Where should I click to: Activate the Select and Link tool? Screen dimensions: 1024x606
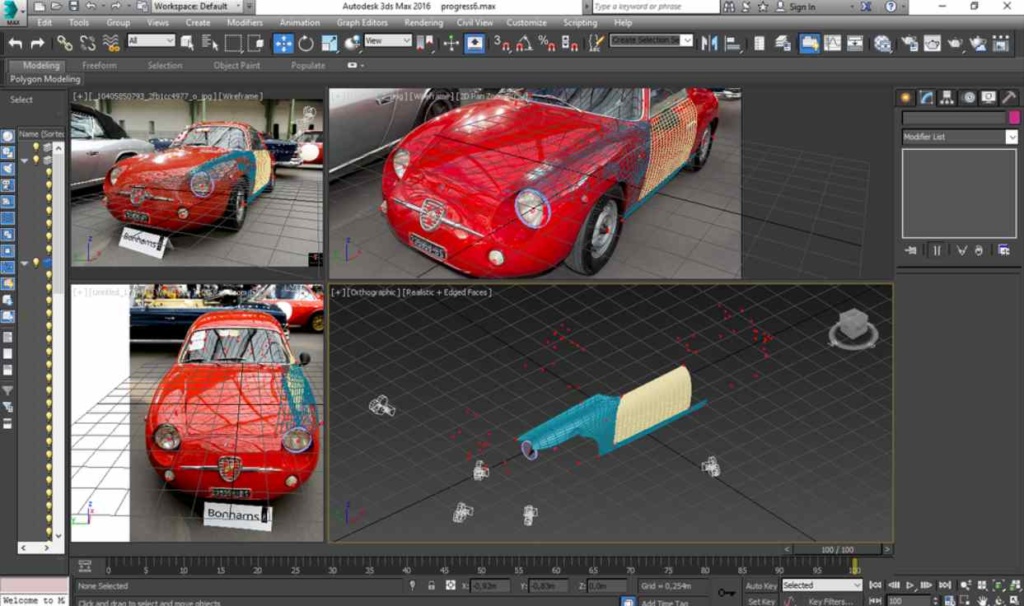click(63, 42)
